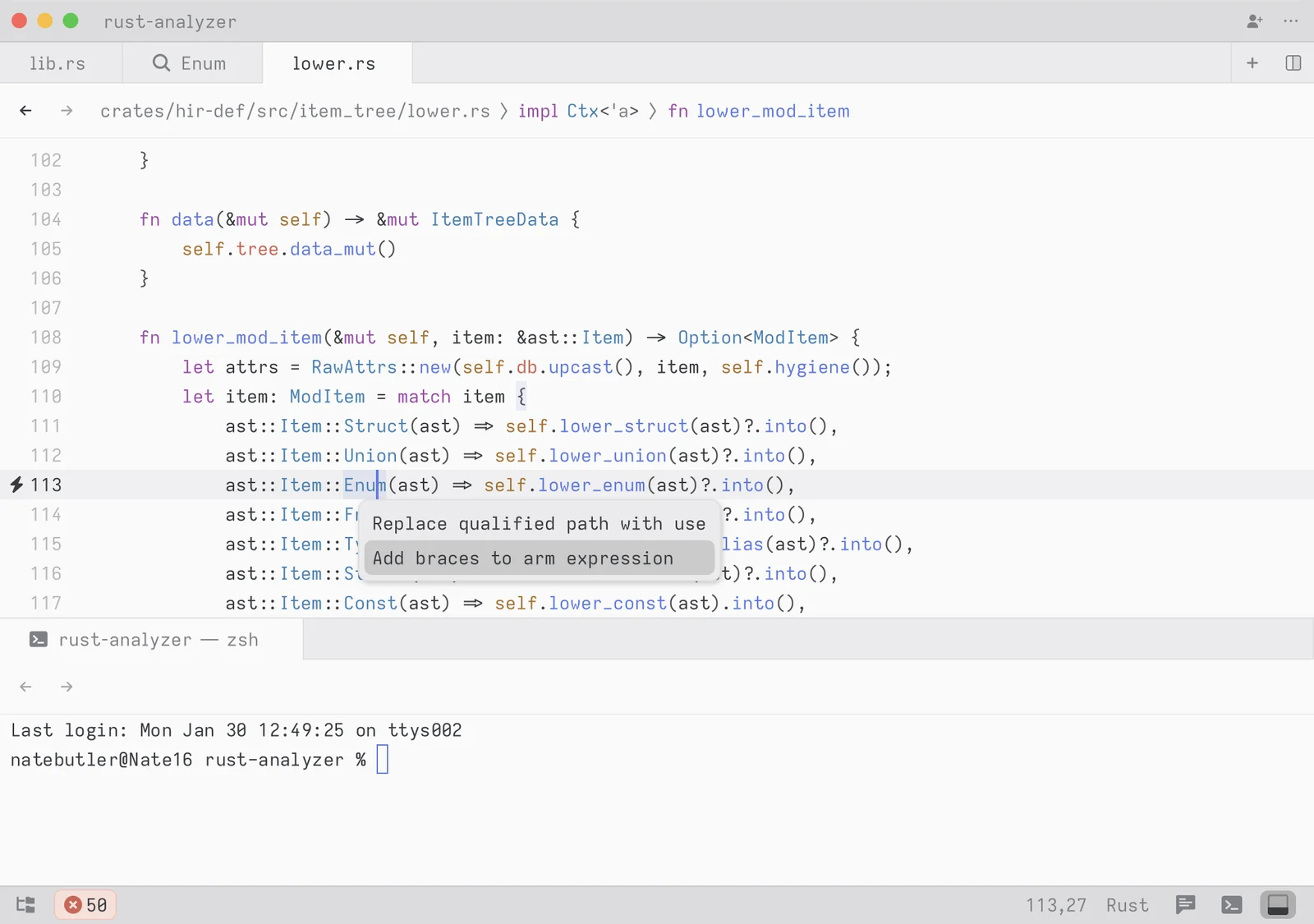The image size is (1314, 924).
Task: Select Replace qualified path with use
Action: point(539,523)
